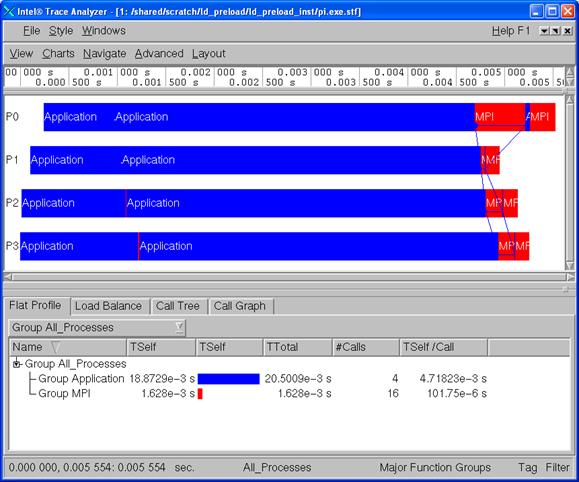
Task: Open the Advanced menu
Action: click(x=159, y=54)
